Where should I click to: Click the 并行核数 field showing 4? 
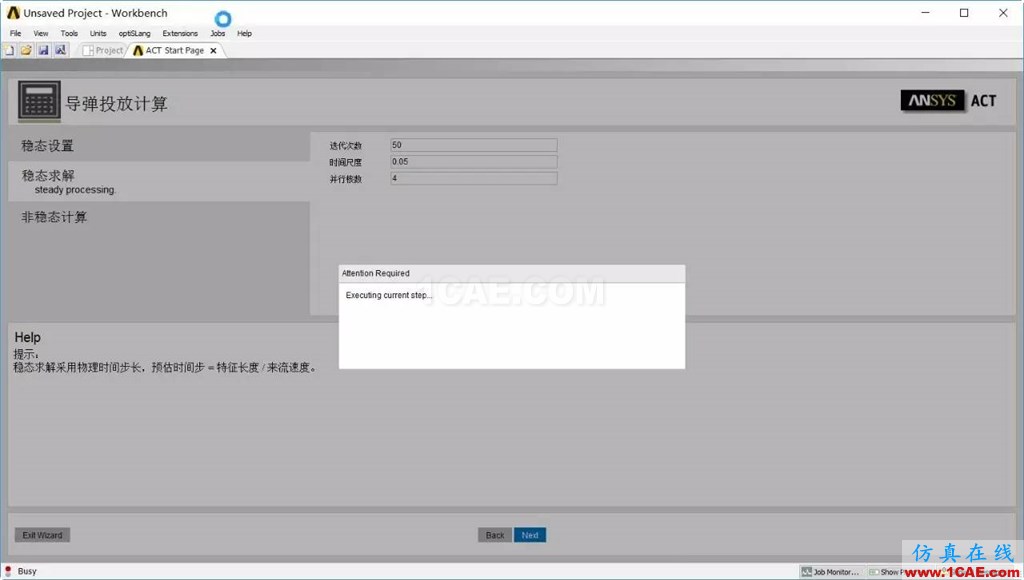pos(473,178)
